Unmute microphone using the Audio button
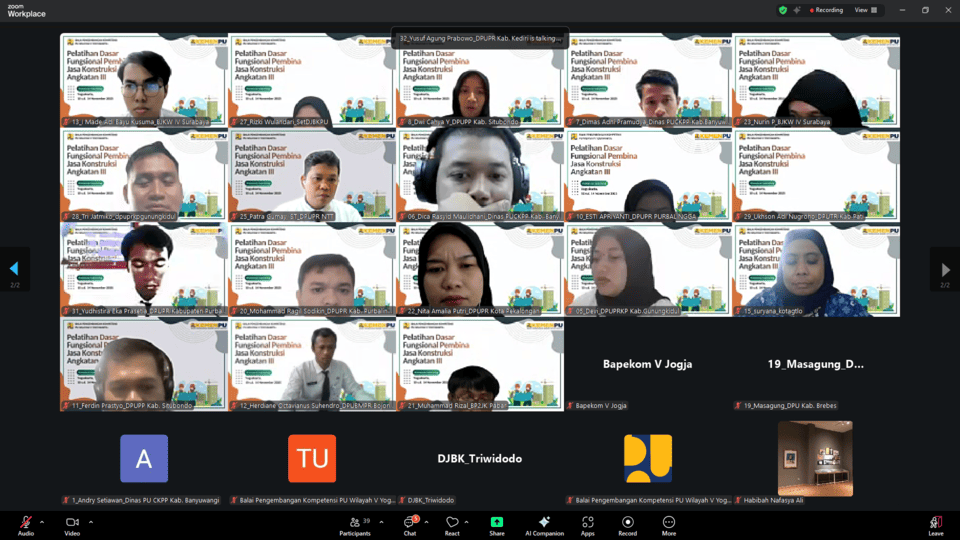The height and width of the screenshot is (540, 960). point(25,523)
